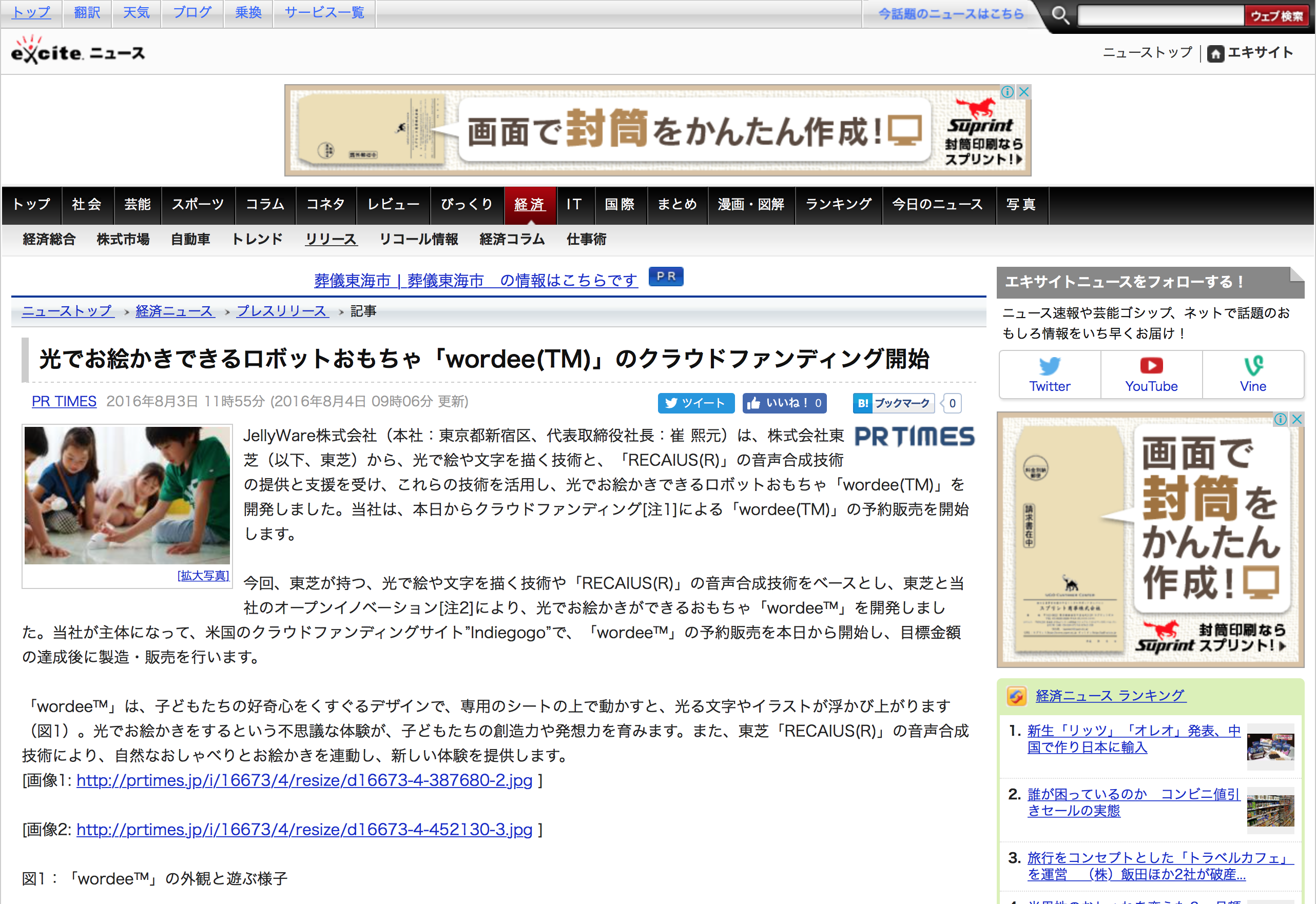1316x904 pixels.
Task: Select the 漫画・図解 tab
Action: point(750,205)
